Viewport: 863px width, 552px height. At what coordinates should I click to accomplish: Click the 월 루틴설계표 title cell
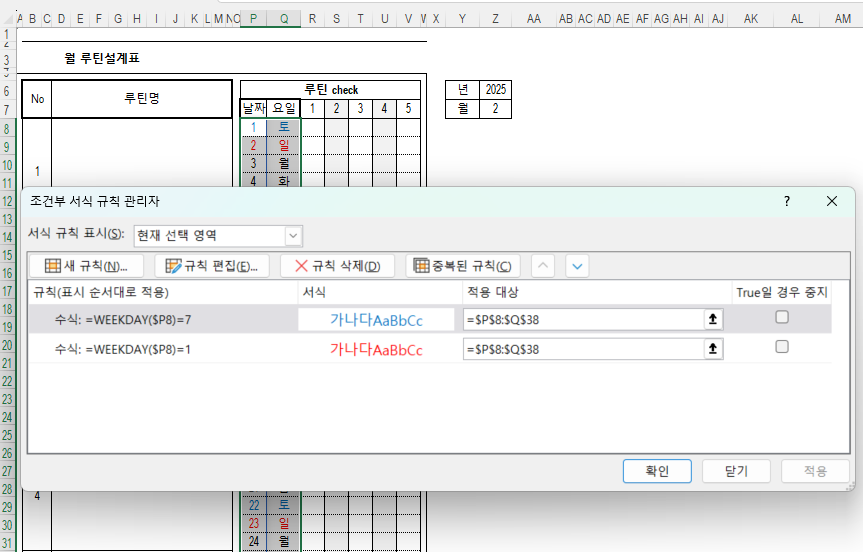click(x=102, y=58)
